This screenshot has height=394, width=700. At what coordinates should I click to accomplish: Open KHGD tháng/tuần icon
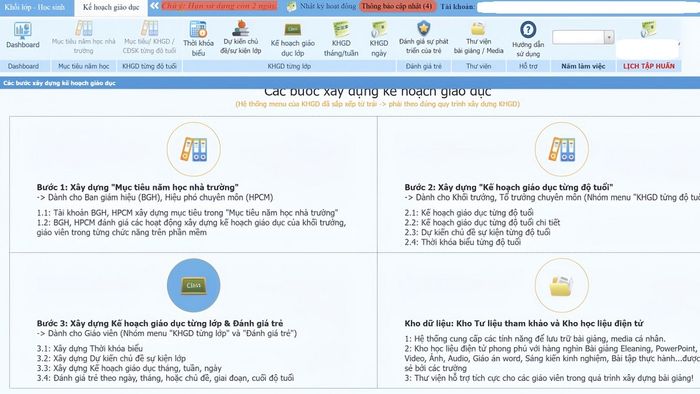coord(341,29)
